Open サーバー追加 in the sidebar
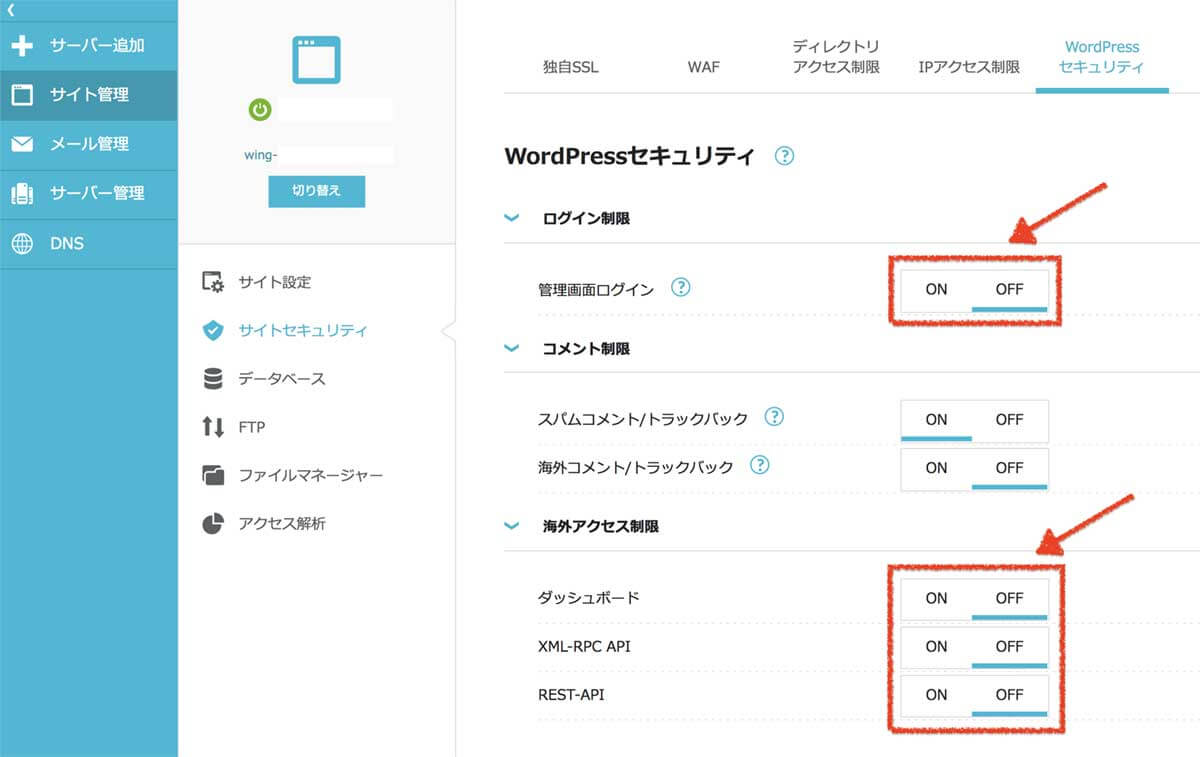Viewport: 1200px width, 757px height. (x=89, y=46)
